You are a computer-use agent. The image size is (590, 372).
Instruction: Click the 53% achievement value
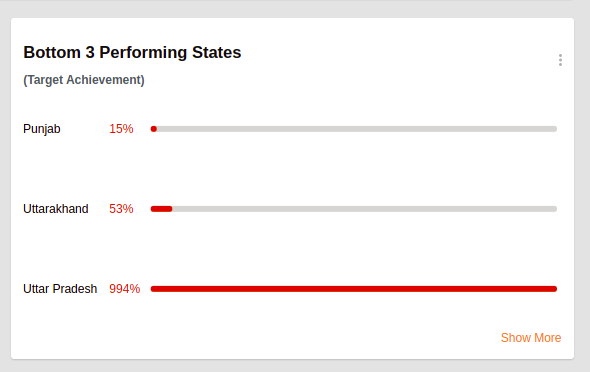tap(121, 209)
